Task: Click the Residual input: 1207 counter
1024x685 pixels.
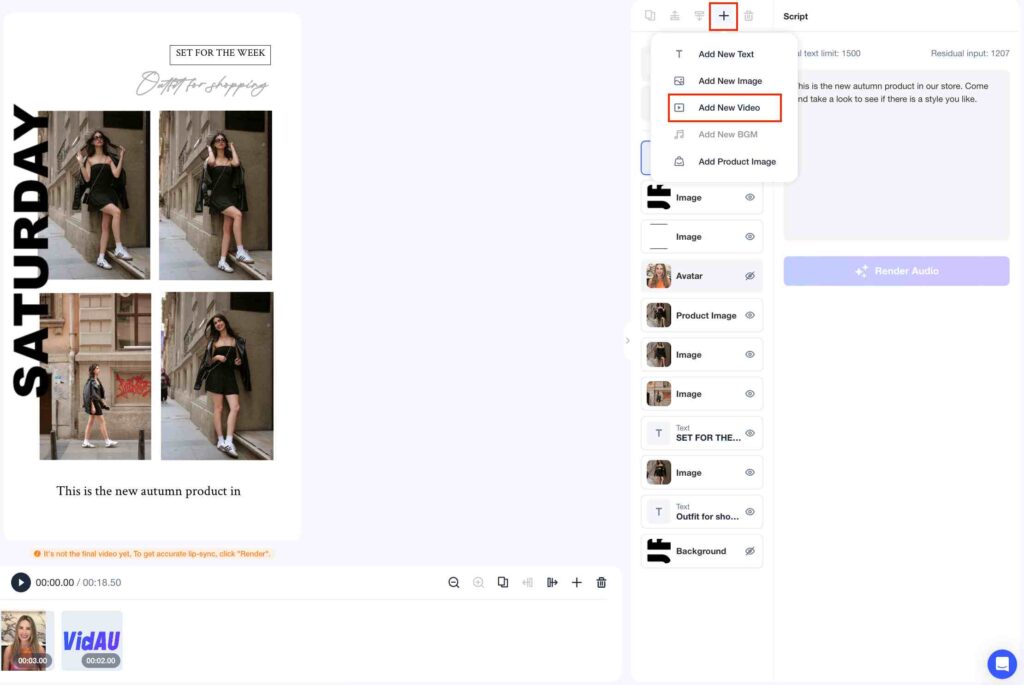Action: [970, 54]
